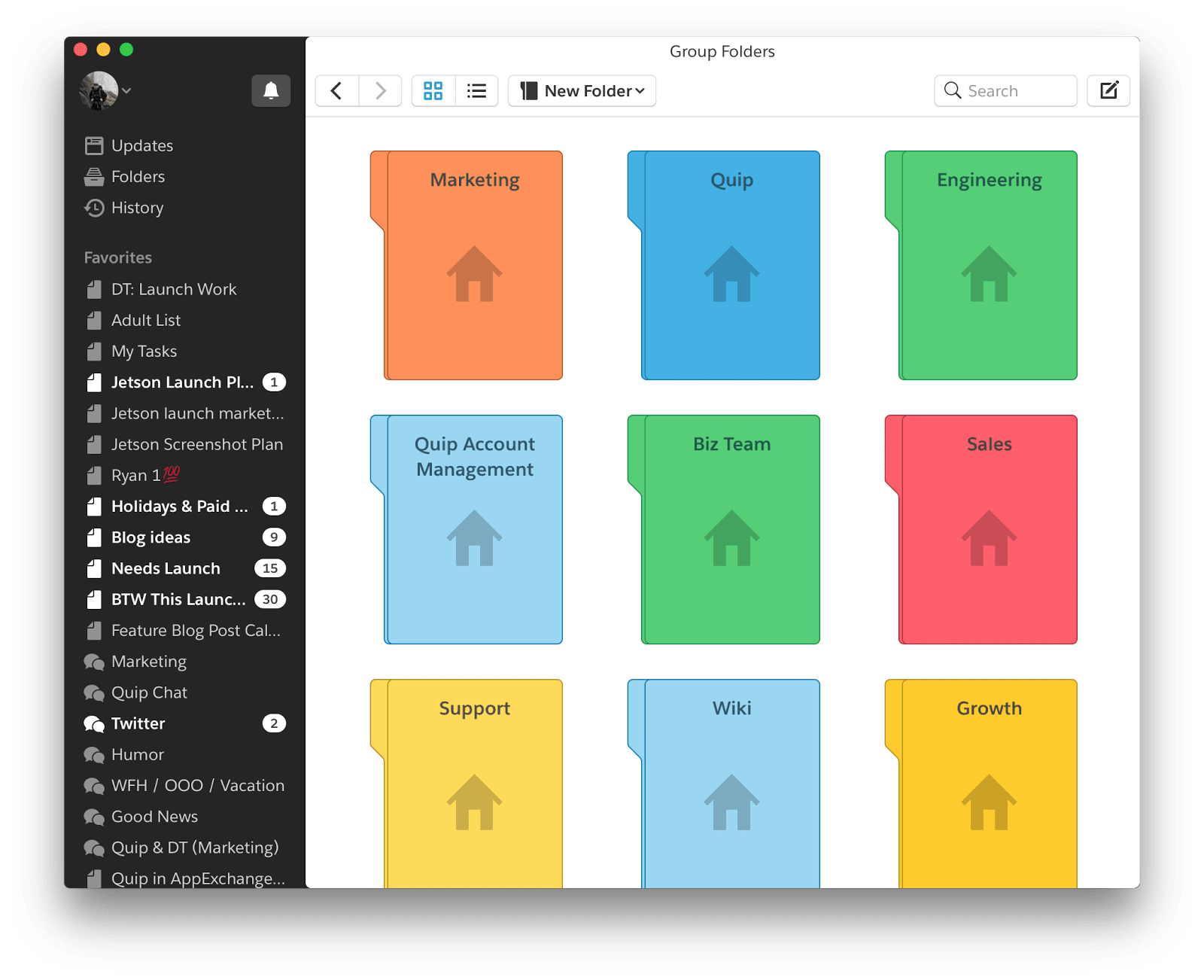Screen dimensions: 1204x980
Task: Click the chat bubble icon beside Humor
Action: tap(94, 755)
